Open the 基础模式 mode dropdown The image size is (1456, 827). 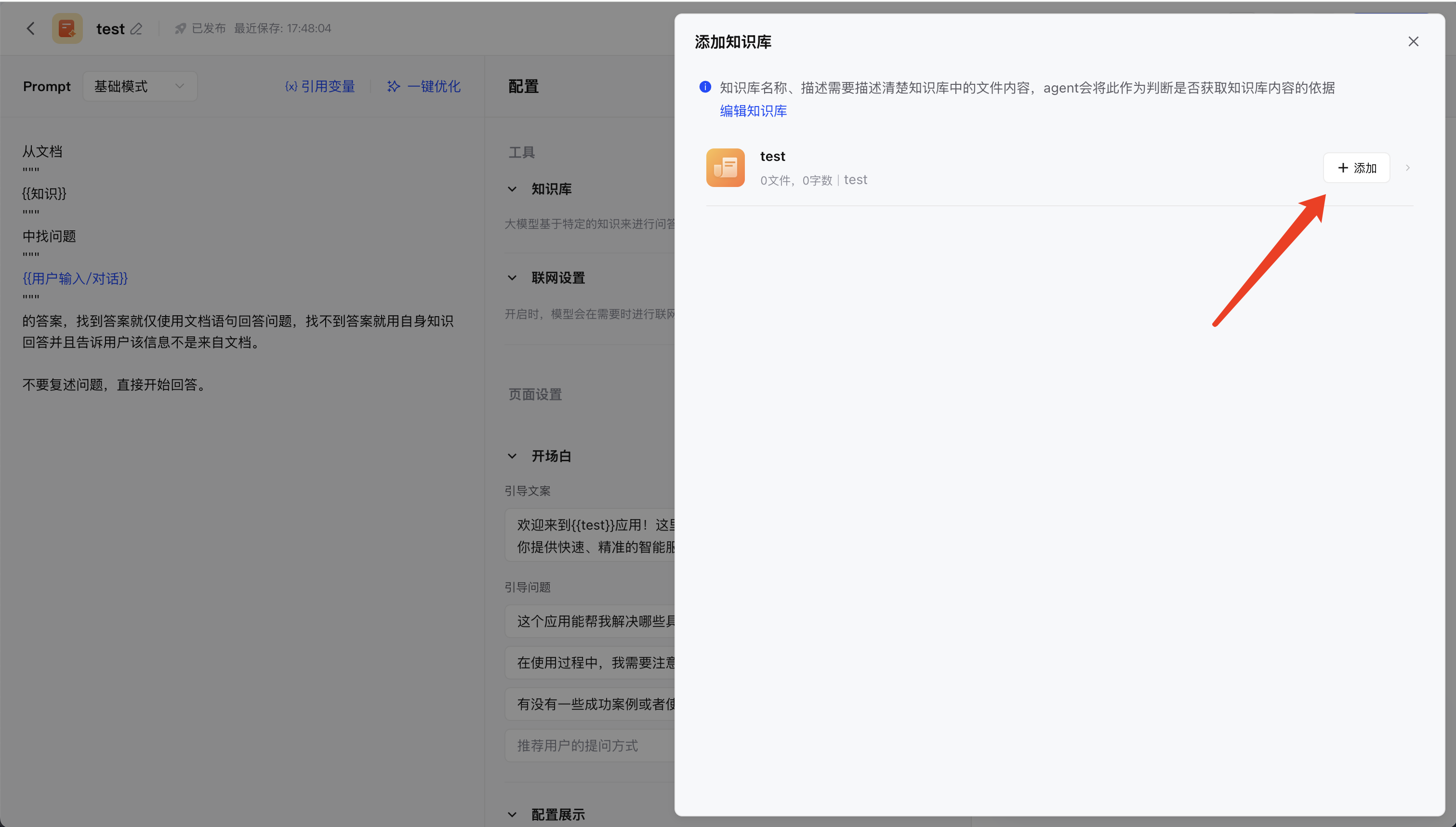140,86
